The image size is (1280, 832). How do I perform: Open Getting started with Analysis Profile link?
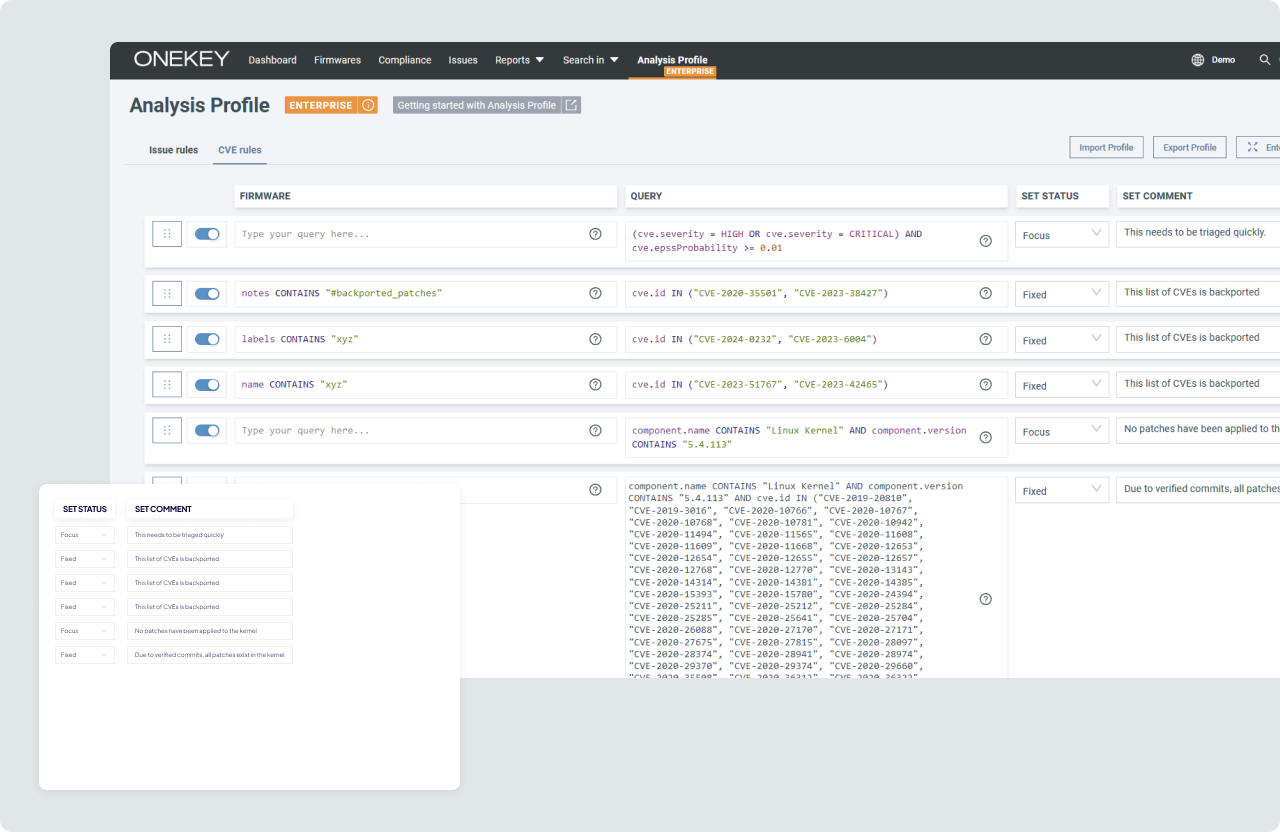(x=487, y=105)
